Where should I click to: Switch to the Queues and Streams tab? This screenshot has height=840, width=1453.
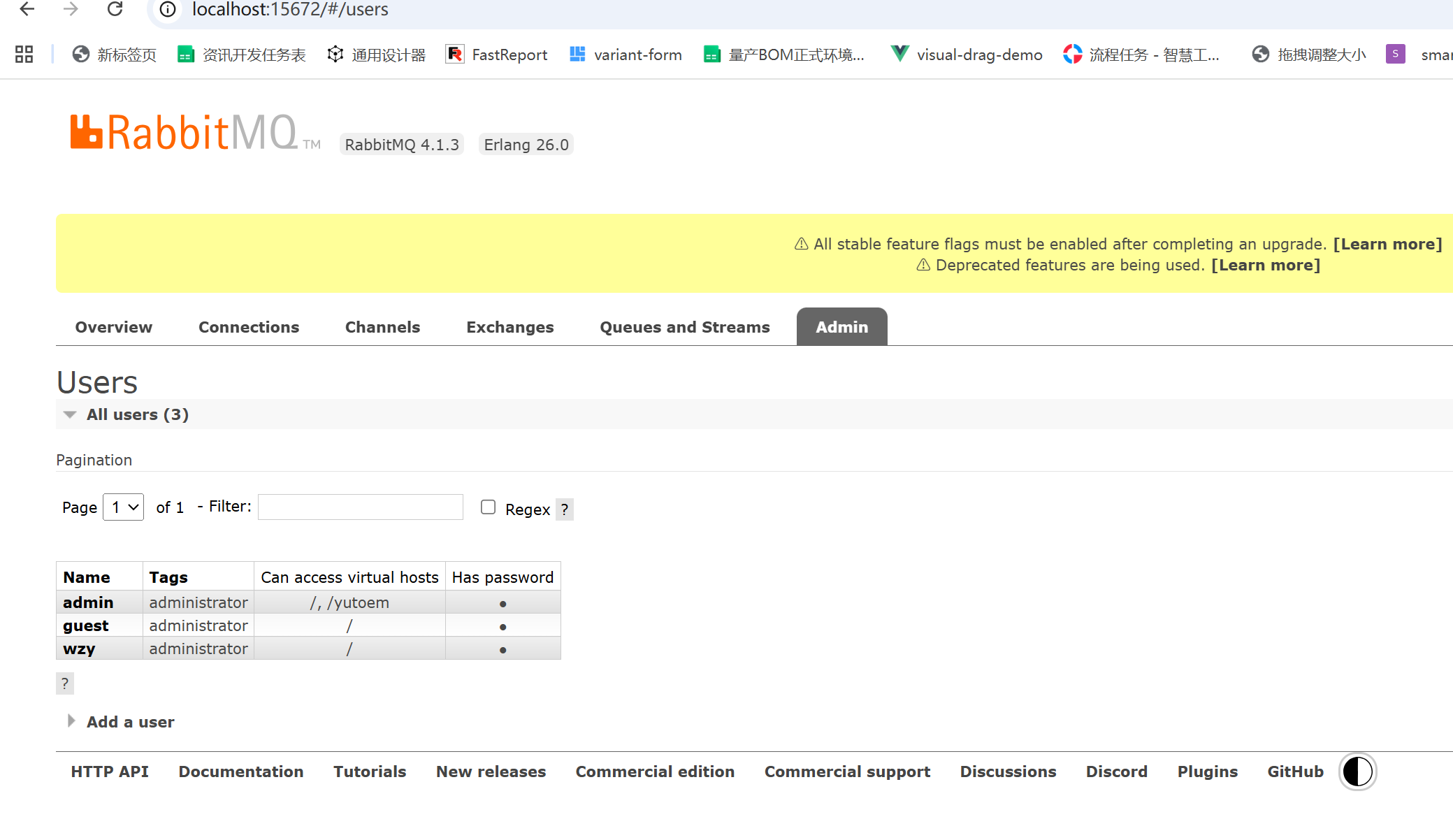(x=685, y=327)
